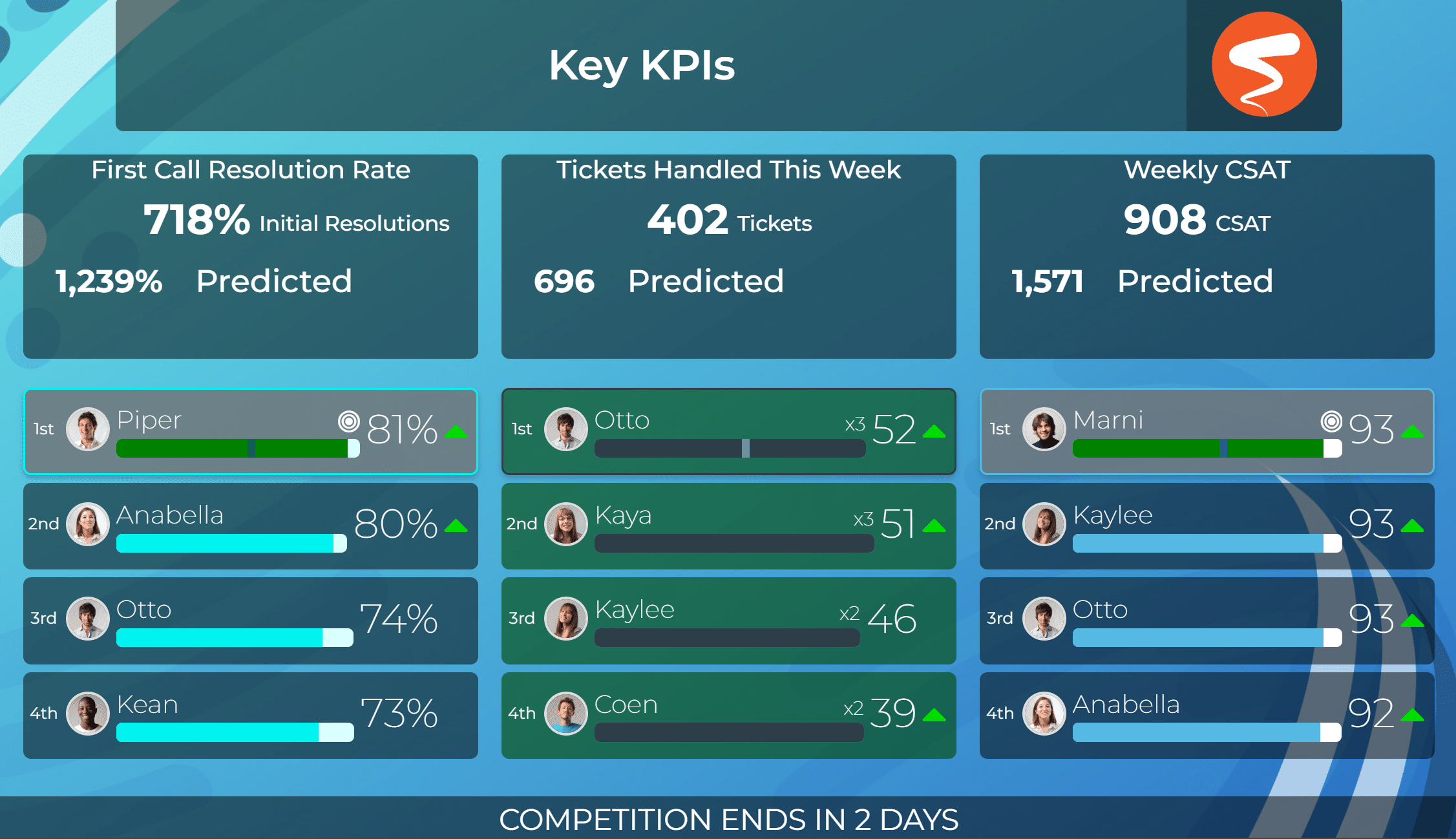Viewport: 1456px width, 839px height.
Task: Select Anabella's 4th place CSAT row
Action: pyautogui.click(x=1207, y=716)
